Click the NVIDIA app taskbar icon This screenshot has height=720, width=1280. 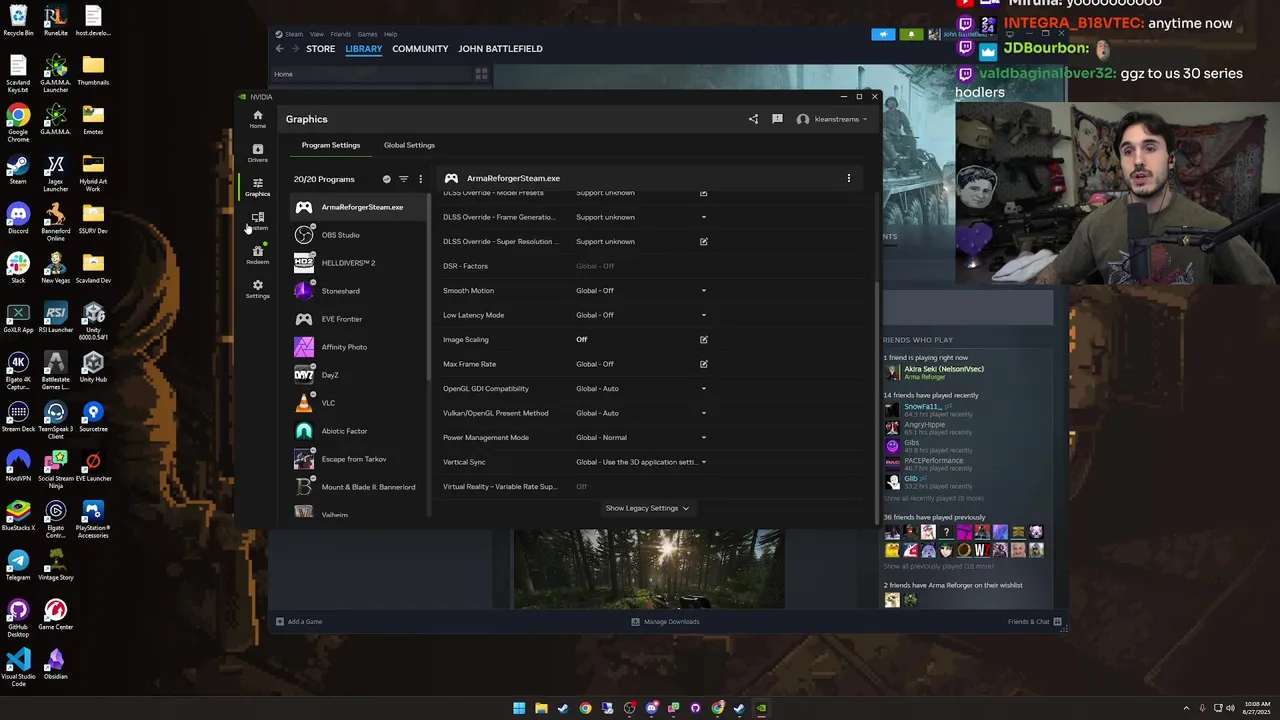click(x=761, y=708)
